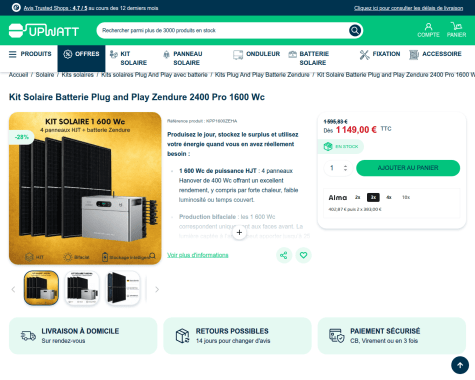
Task: Click previous thumbnail arrow
Action: [x=13, y=289]
